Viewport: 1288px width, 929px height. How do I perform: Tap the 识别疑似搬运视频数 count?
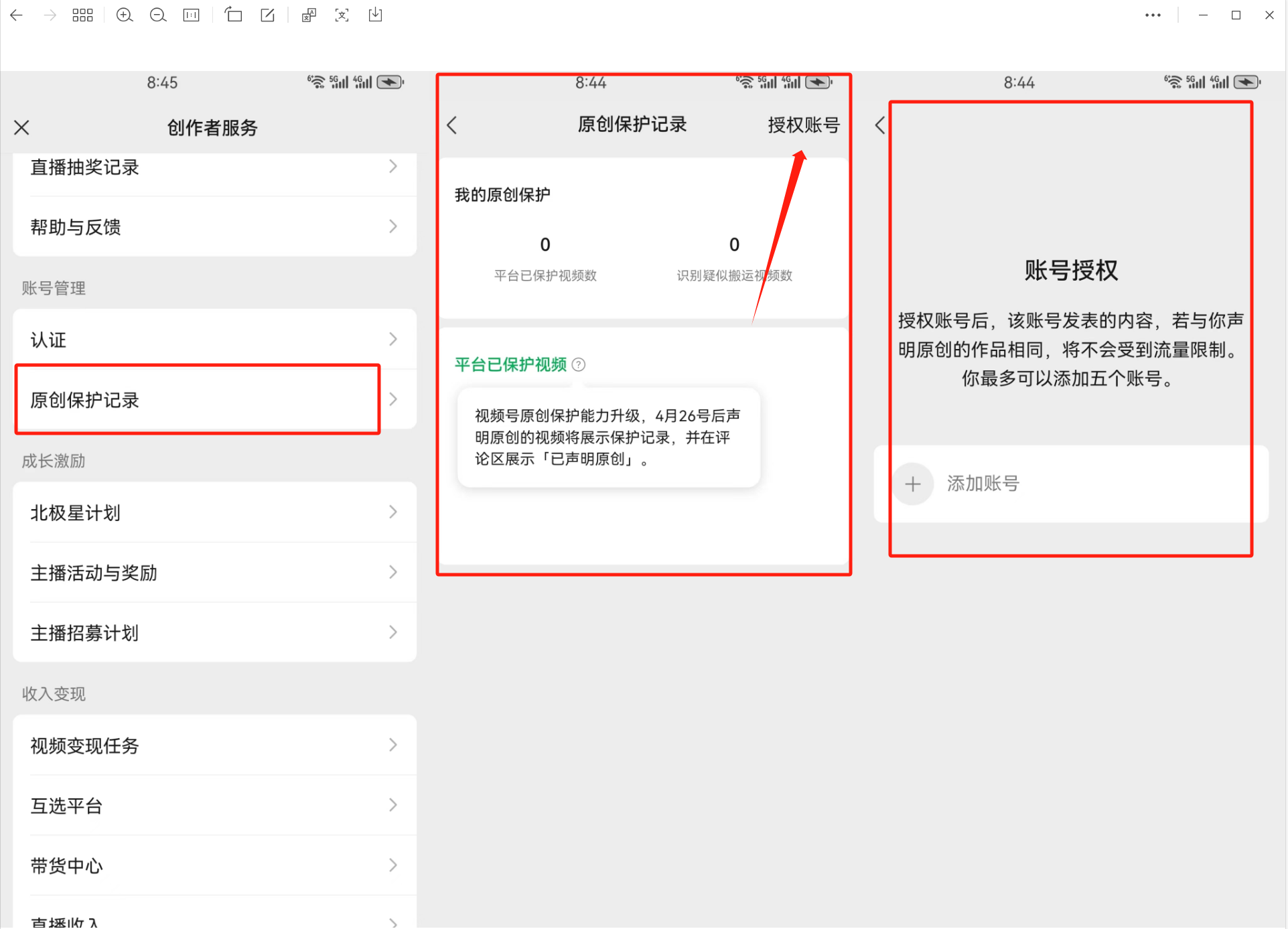point(734,245)
